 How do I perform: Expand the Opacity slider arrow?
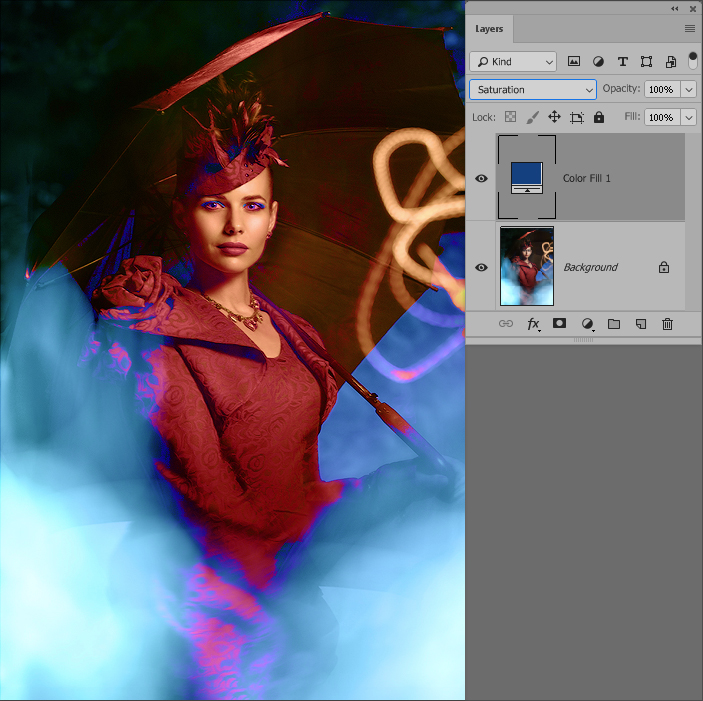[x=689, y=89]
